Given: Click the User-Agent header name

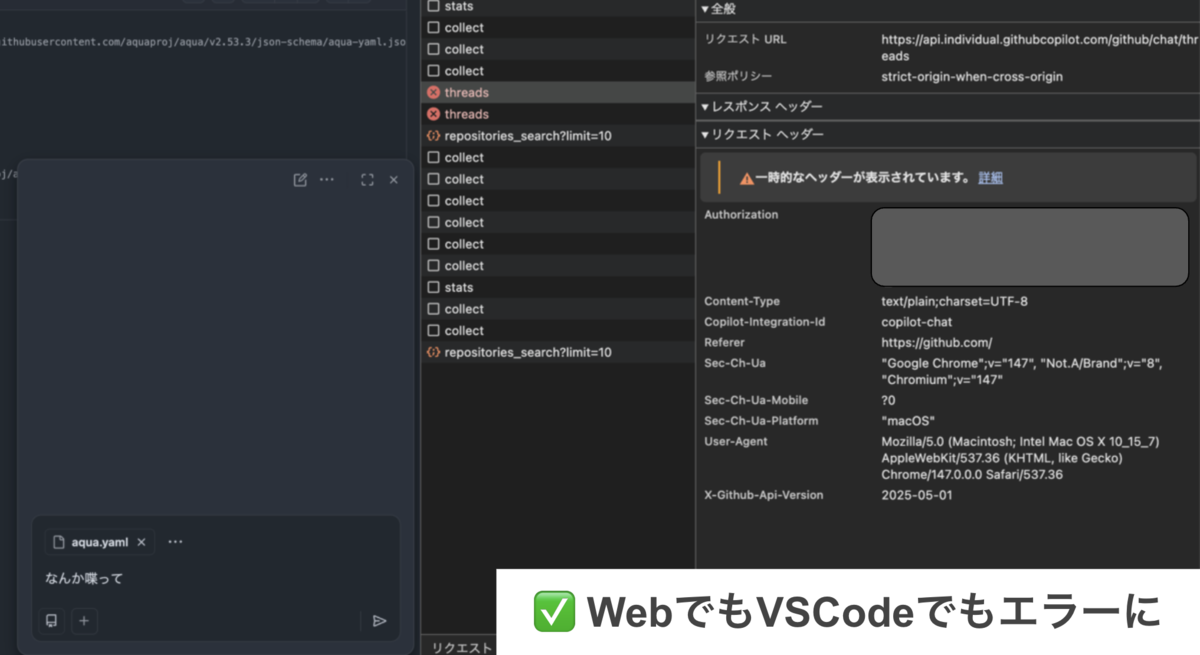Looking at the screenshot, I should [x=736, y=441].
